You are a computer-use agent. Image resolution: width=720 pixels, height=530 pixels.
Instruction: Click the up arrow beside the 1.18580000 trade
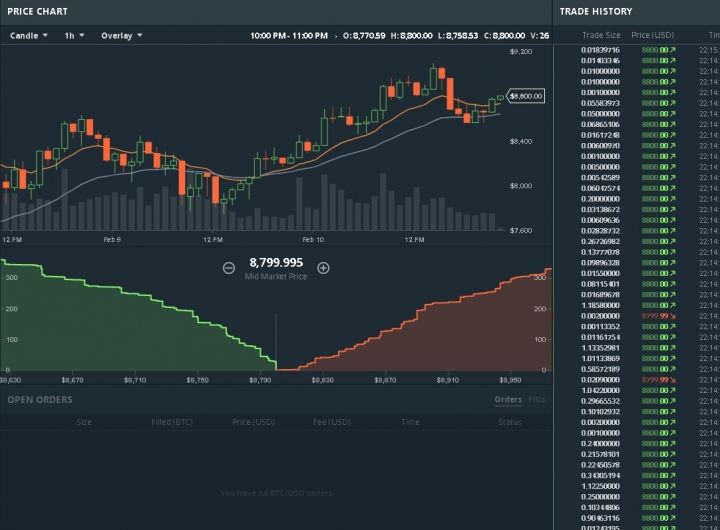pos(673,305)
